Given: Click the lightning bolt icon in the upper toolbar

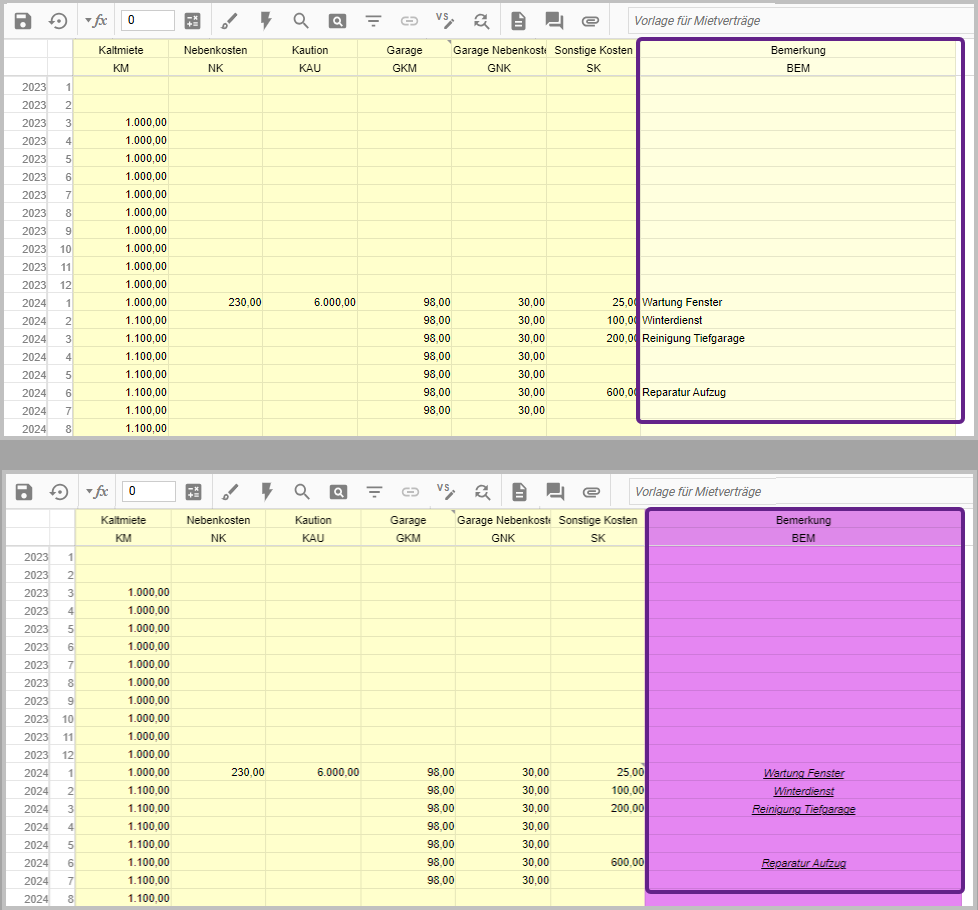Looking at the screenshot, I should click(x=266, y=20).
